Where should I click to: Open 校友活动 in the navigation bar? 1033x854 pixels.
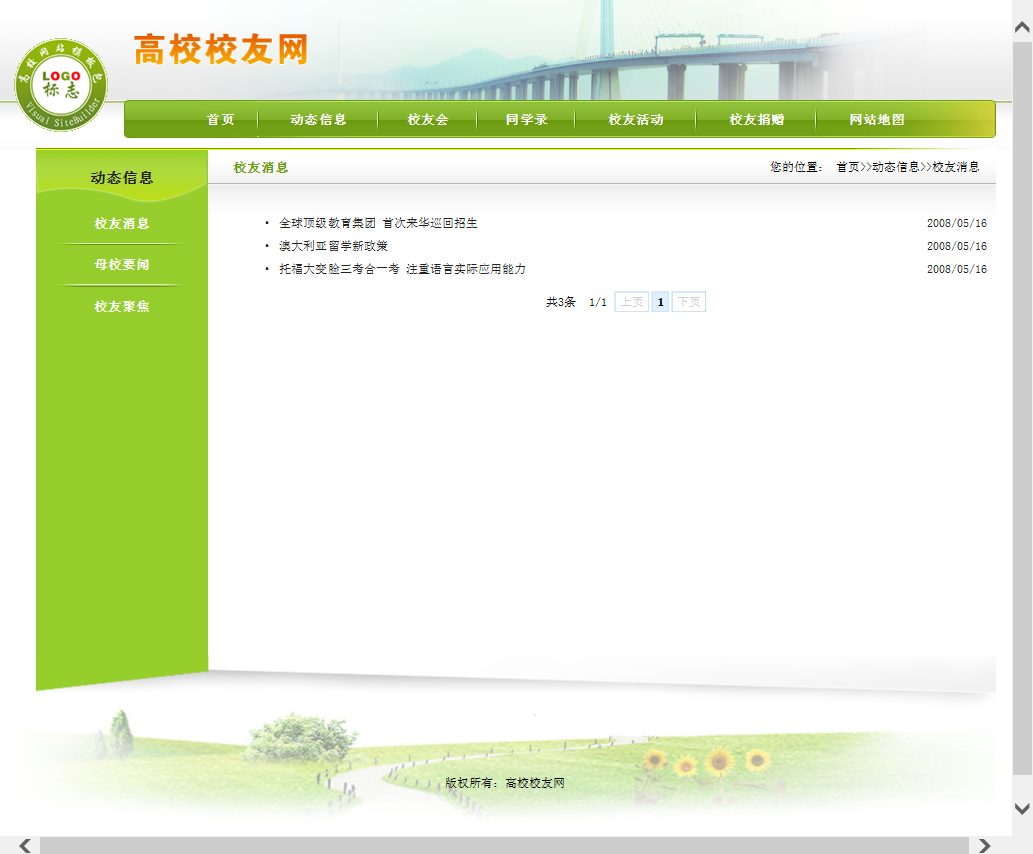click(x=635, y=120)
